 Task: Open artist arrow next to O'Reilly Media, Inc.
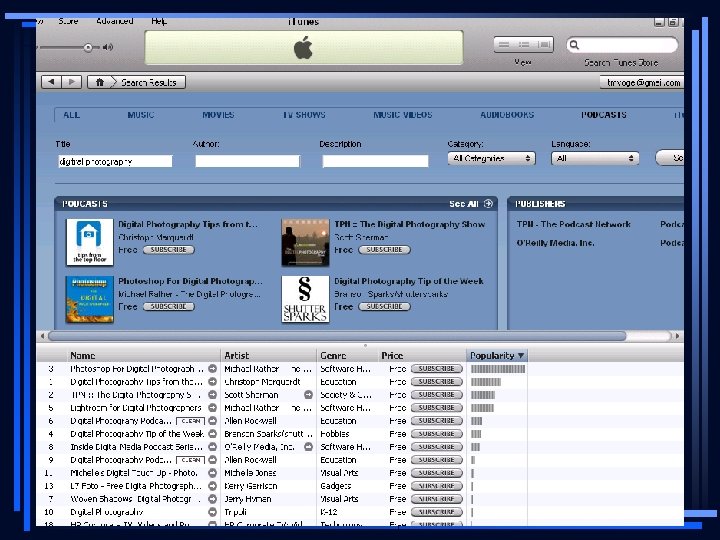pyautogui.click(x=309, y=447)
